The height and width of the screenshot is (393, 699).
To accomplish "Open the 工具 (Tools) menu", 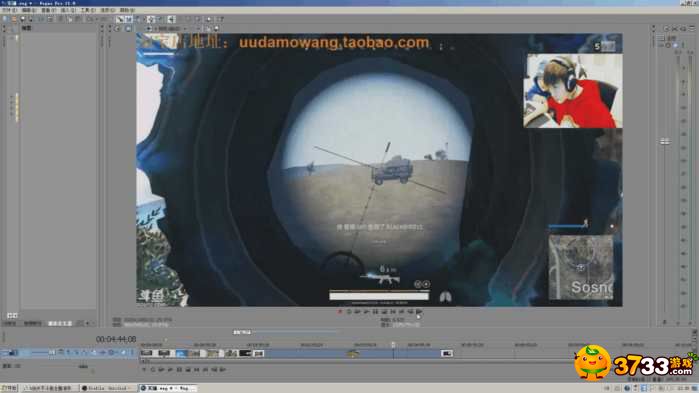I will [x=88, y=10].
